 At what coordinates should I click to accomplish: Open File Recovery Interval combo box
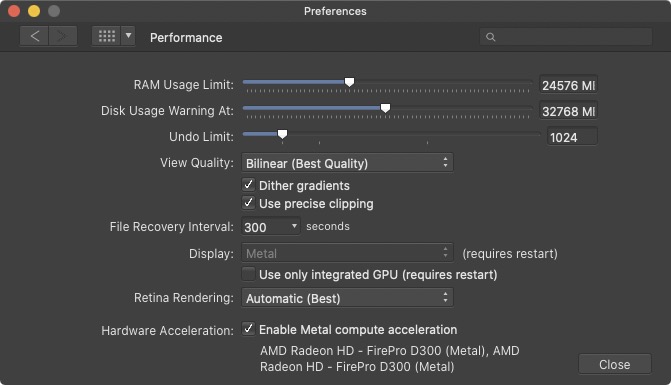point(271,226)
